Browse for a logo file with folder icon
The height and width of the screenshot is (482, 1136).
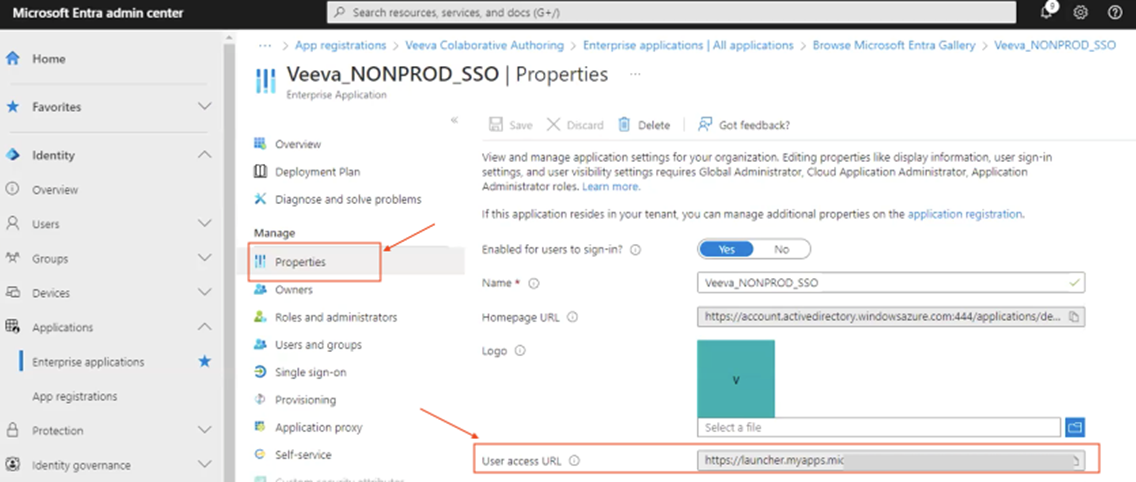point(1075,427)
